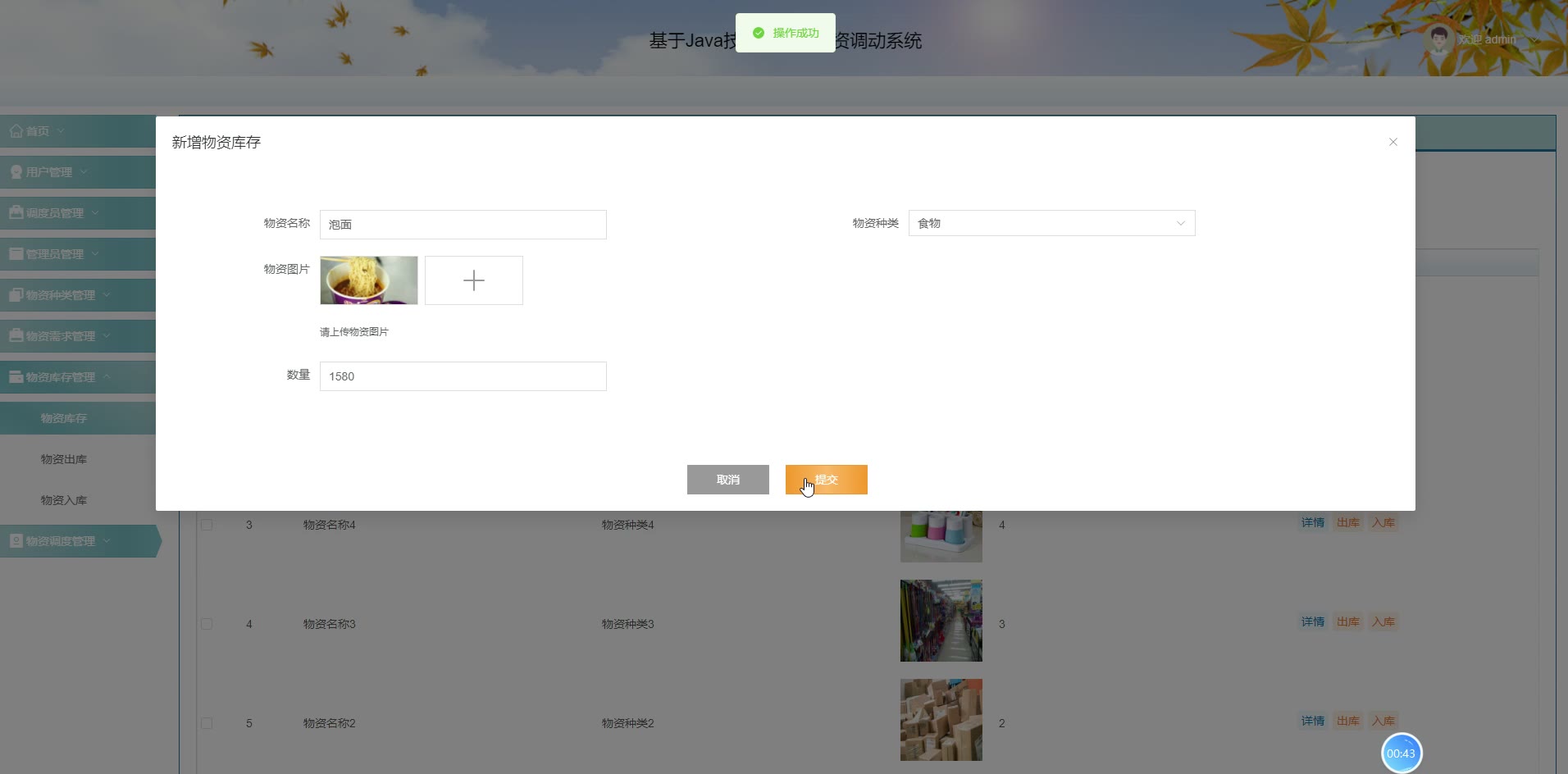The width and height of the screenshot is (1568, 774).
Task: Open the 物资种类 dropdown showing 食物
Action: click(x=1051, y=223)
